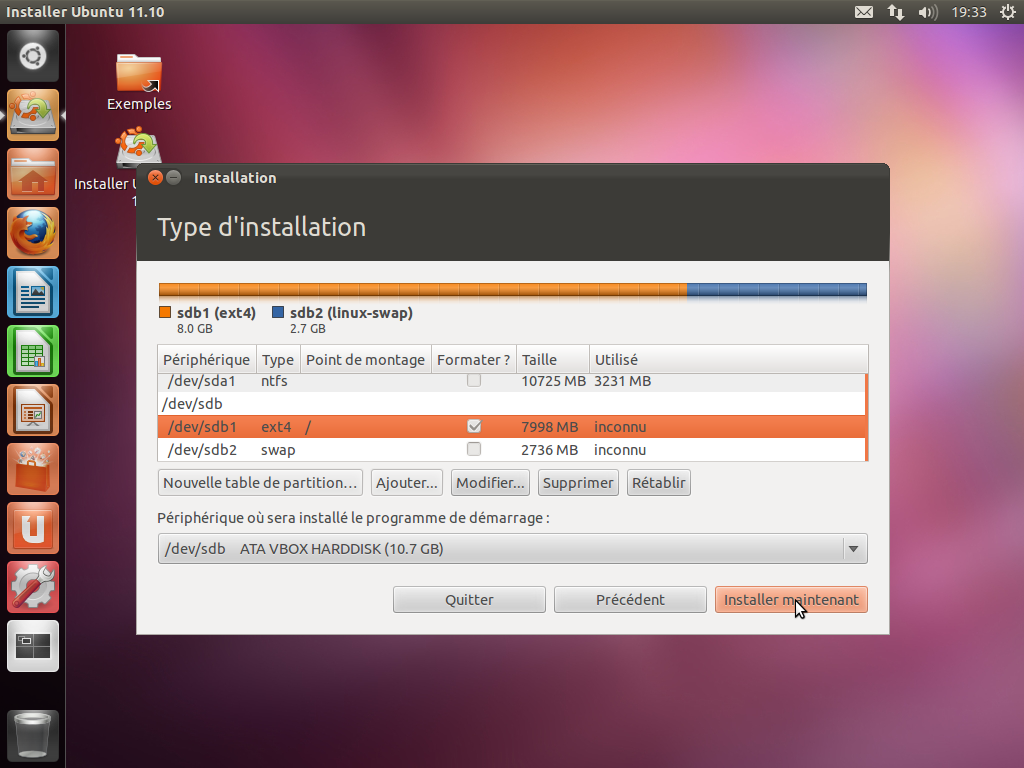
Task: Open the clock menu showing 19:33
Action: coord(969,12)
